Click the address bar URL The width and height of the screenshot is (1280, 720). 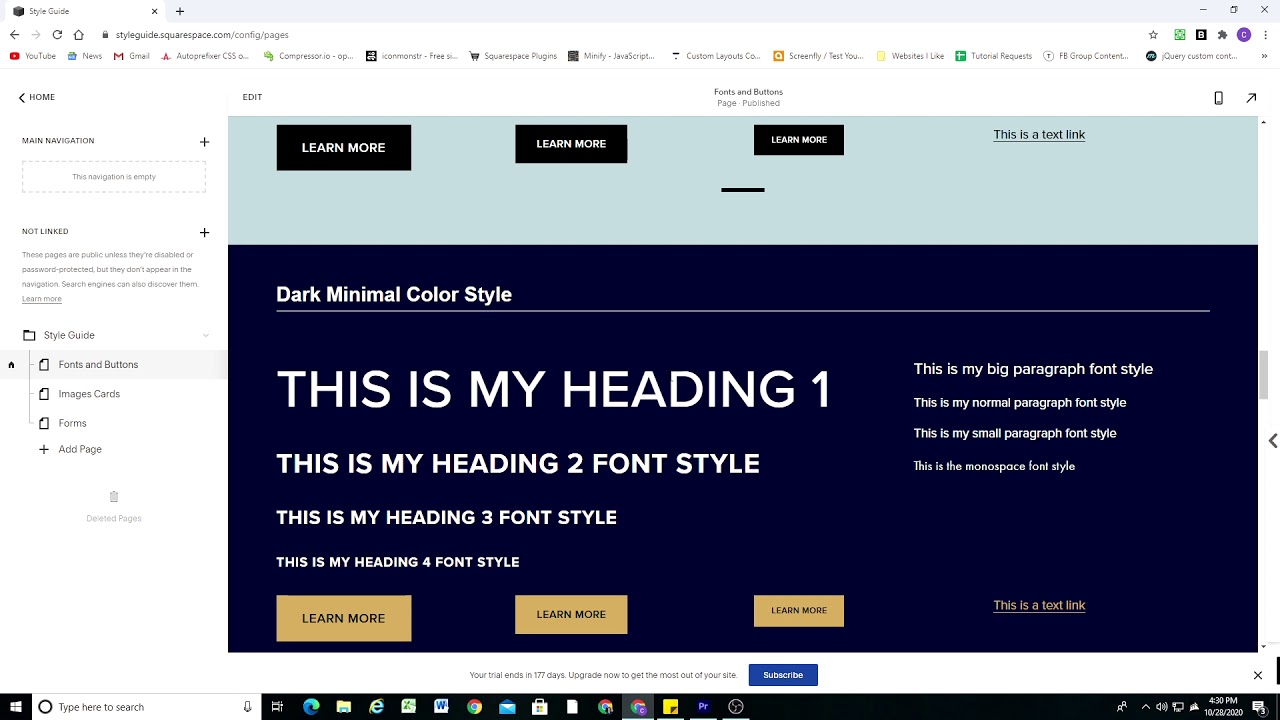tap(202, 35)
